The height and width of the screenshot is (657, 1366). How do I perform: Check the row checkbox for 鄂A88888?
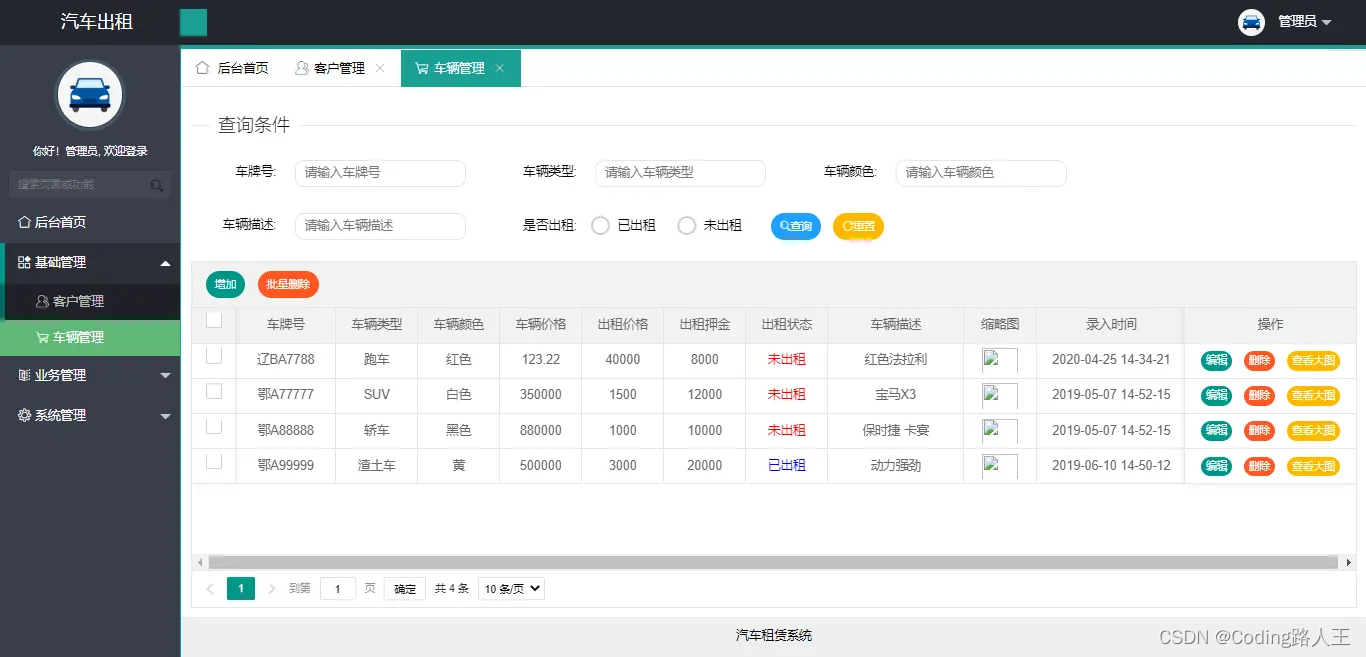click(x=214, y=426)
